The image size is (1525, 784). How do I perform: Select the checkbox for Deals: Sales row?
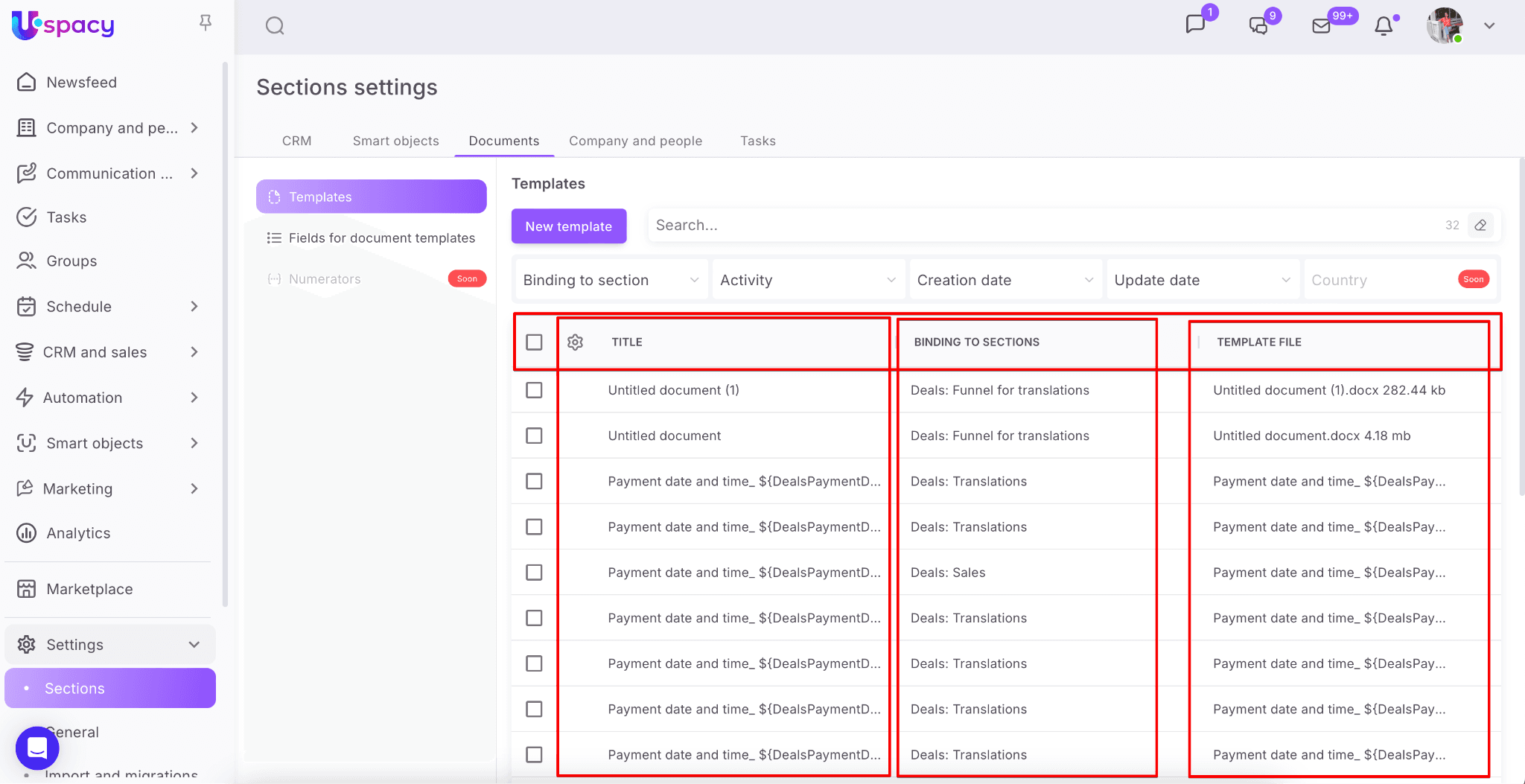(534, 573)
